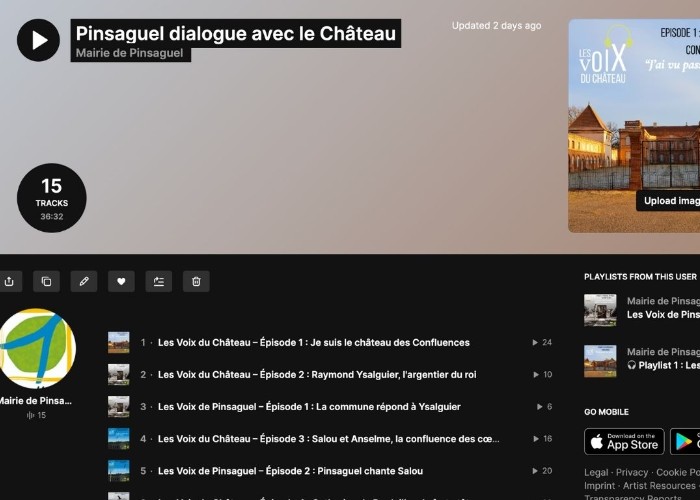Select track 5 Pinsaguel chante Salou
The image size is (700, 500).
pos(291,471)
